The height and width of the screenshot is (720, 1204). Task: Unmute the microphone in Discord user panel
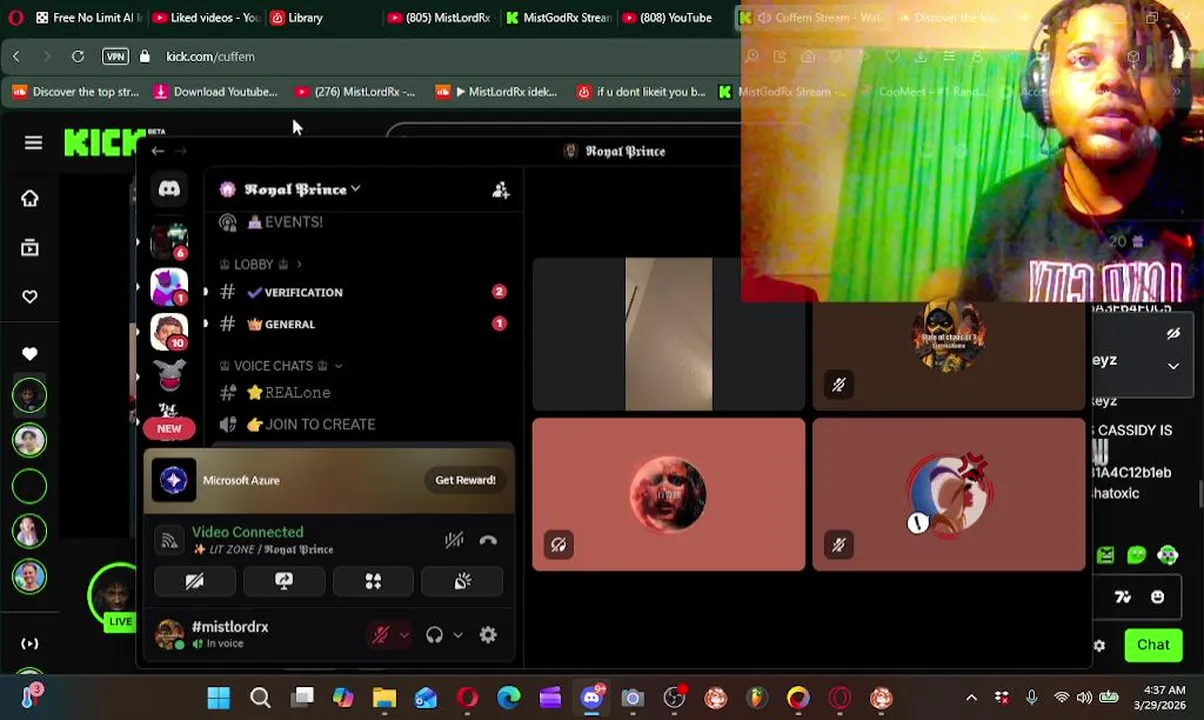[x=381, y=635]
